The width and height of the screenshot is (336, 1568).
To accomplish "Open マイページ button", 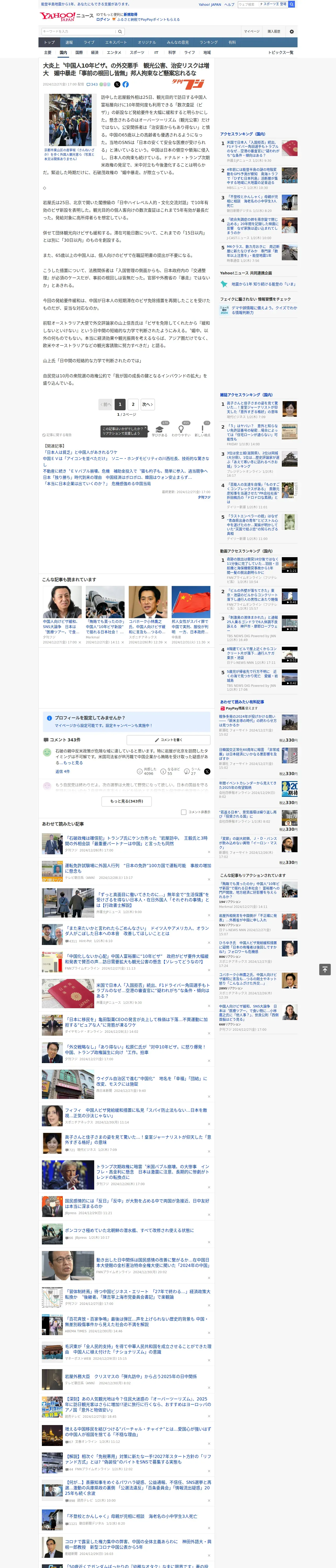I will 252,32.
